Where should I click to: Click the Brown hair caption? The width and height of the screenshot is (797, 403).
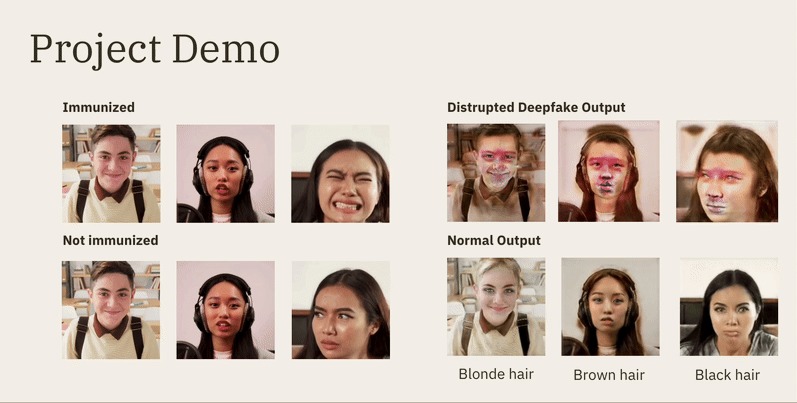pyautogui.click(x=609, y=375)
